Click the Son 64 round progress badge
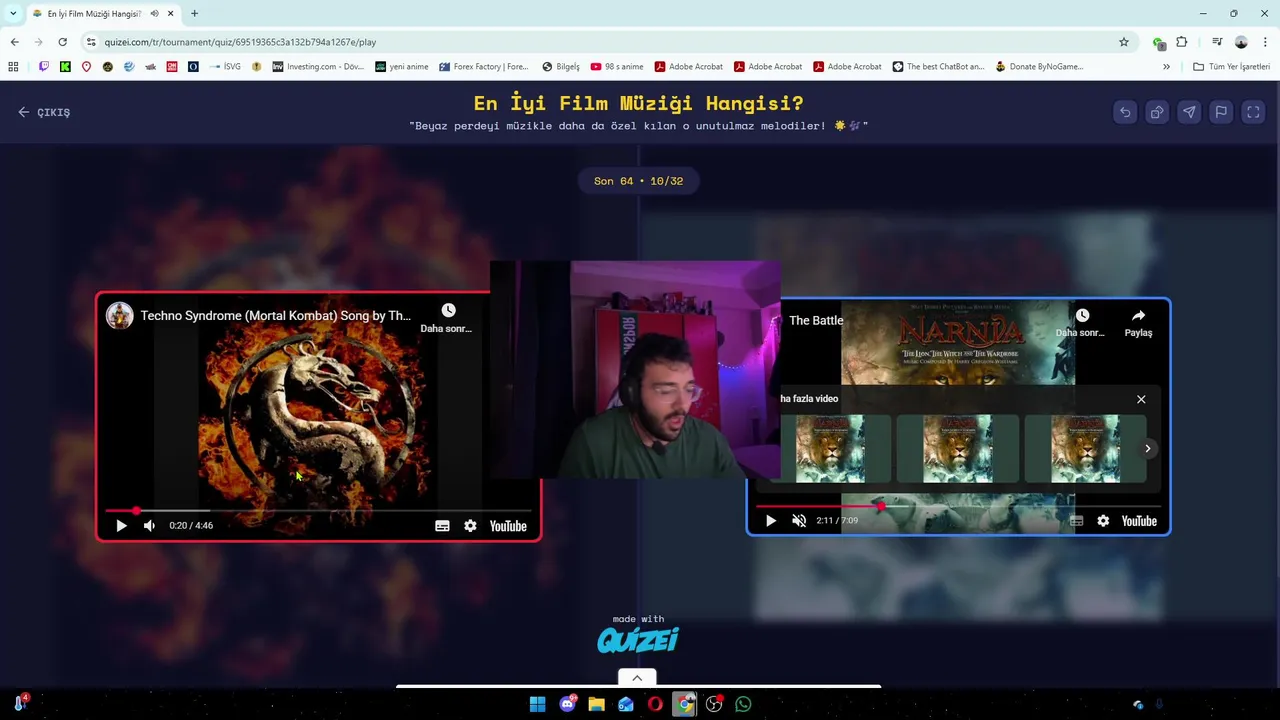Screen dimensions: 1280x720 point(638,181)
